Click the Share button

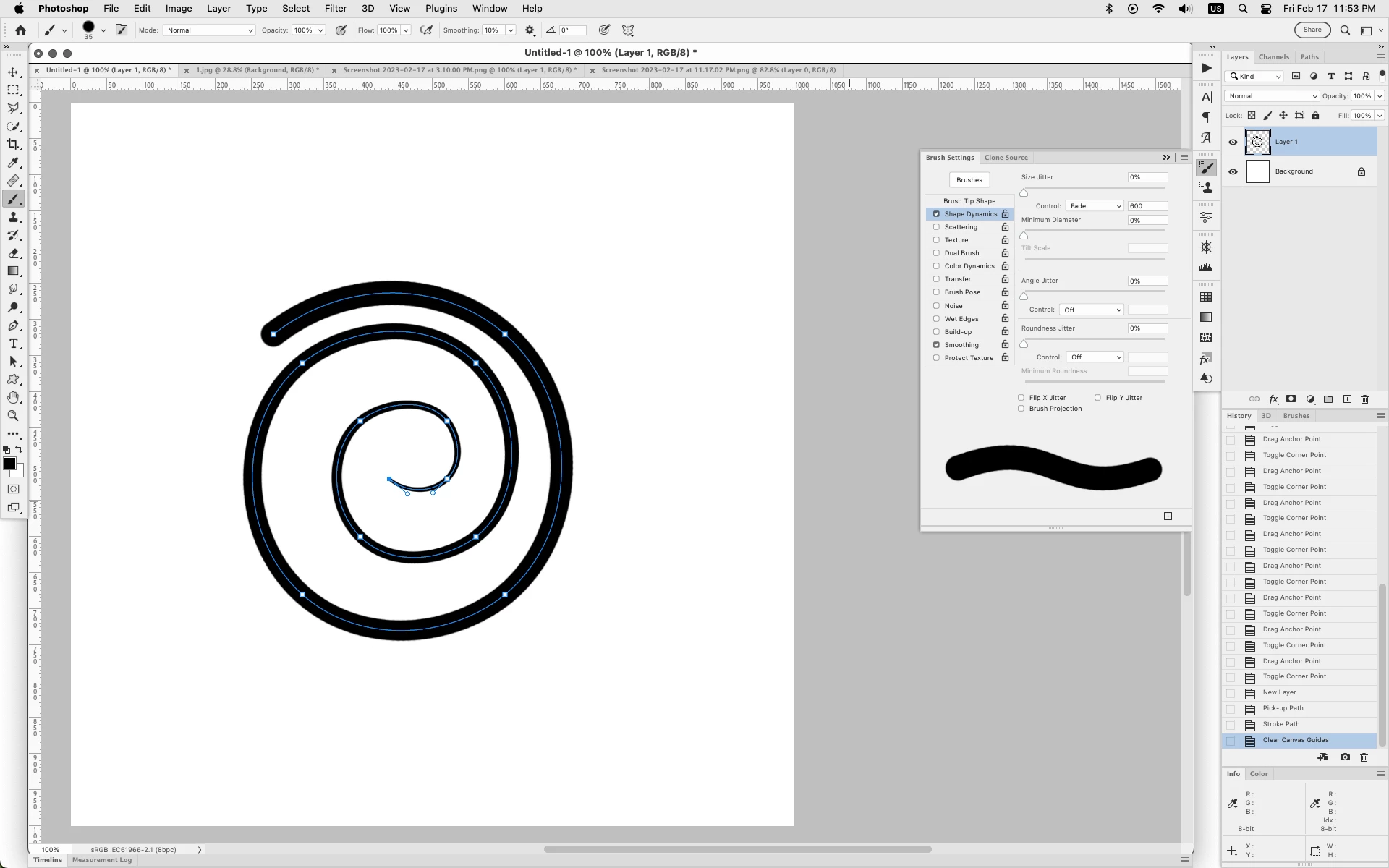click(1312, 30)
